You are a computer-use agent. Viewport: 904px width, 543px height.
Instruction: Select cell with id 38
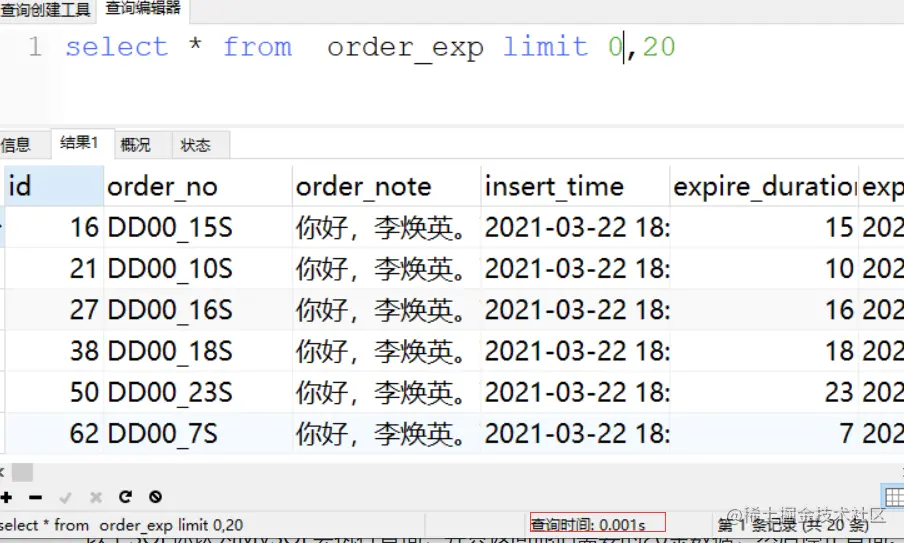pyautogui.click(x=54, y=351)
